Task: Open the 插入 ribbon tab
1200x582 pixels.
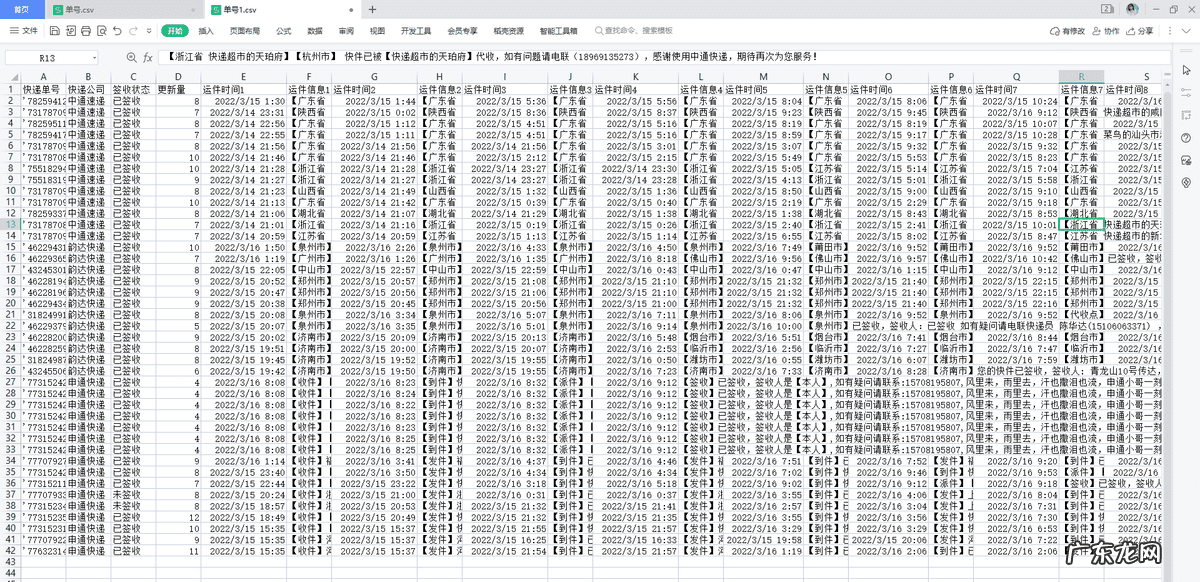Action: [206, 31]
